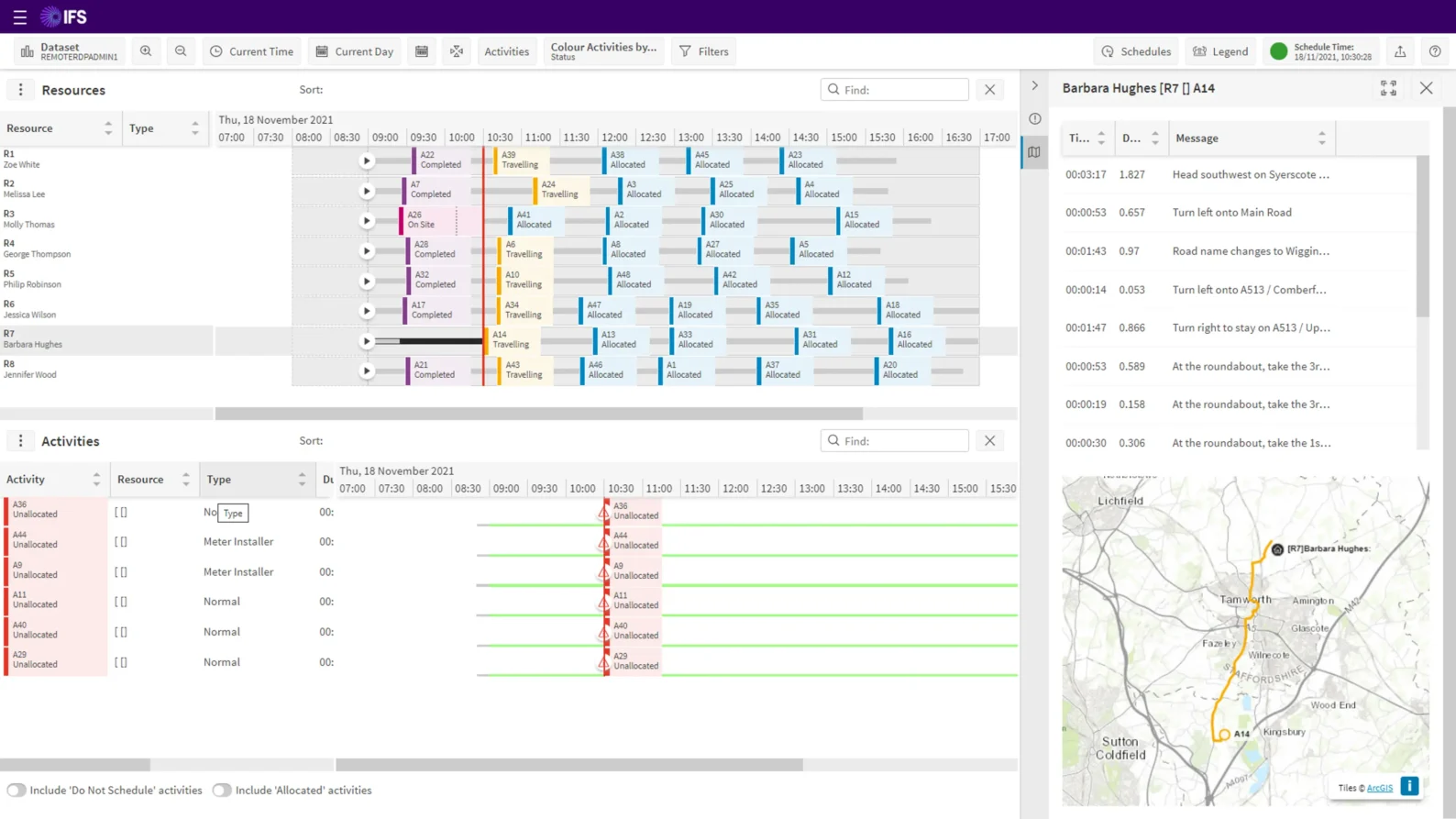Open the ArcGIS tiles link
1456x819 pixels.
click(1379, 788)
